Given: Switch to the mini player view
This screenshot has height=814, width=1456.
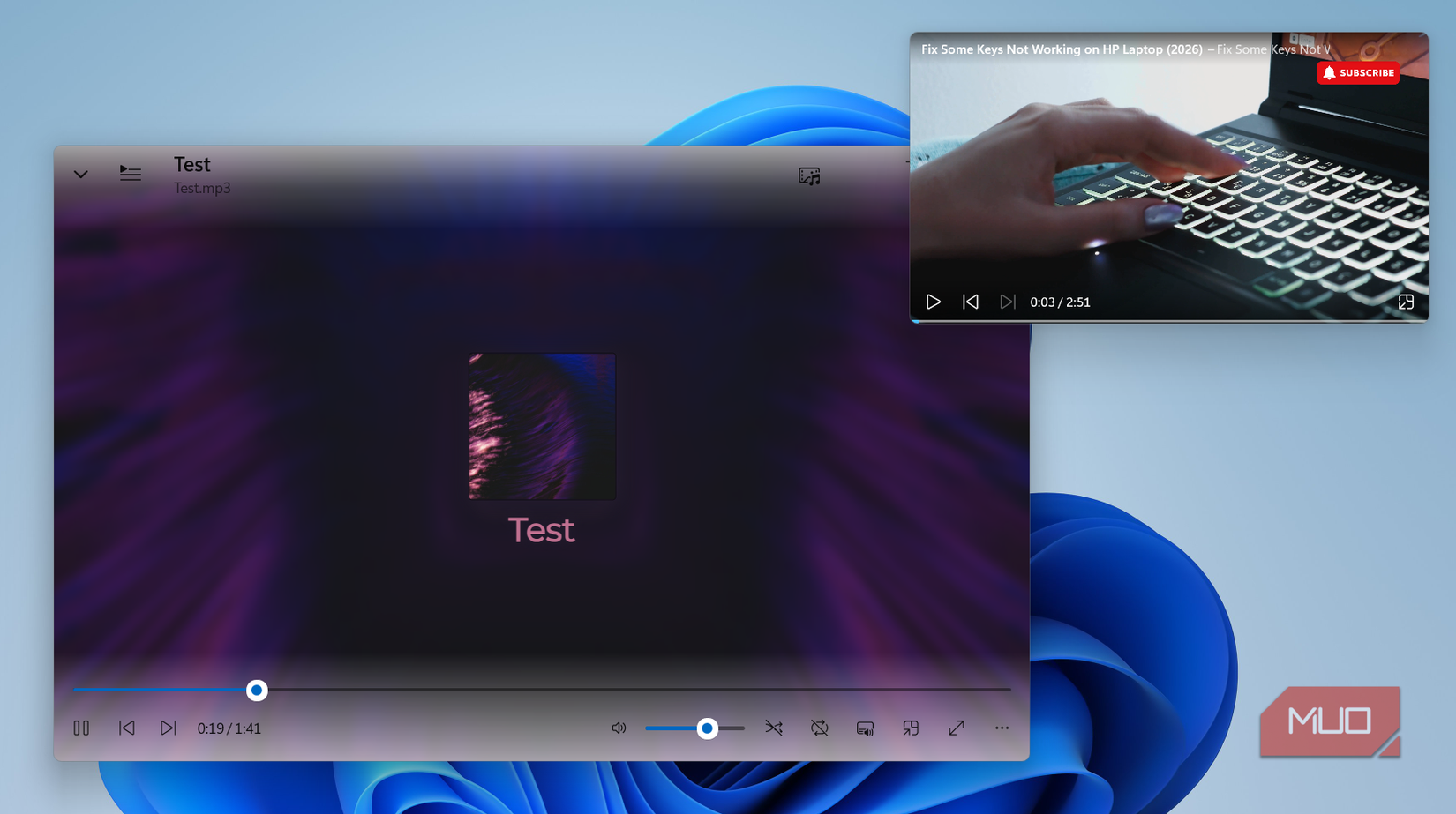Looking at the screenshot, I should 910,728.
